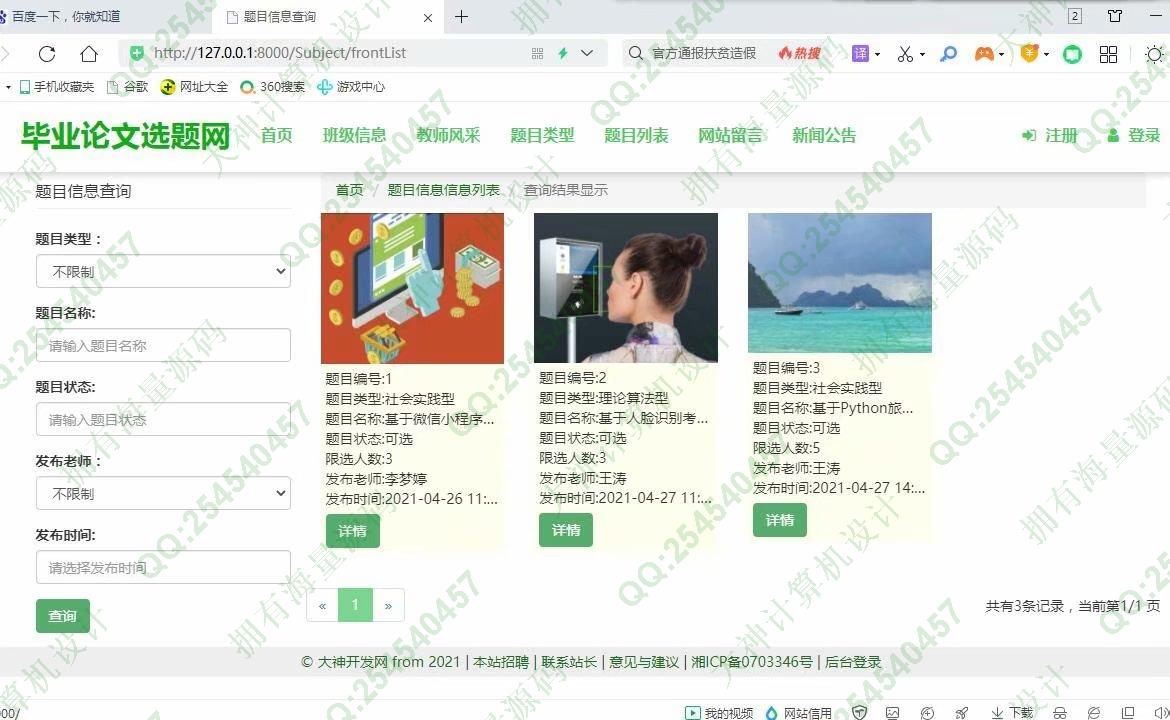
Task: Open the 谷歌 bookmark
Action: pyautogui.click(x=128, y=87)
